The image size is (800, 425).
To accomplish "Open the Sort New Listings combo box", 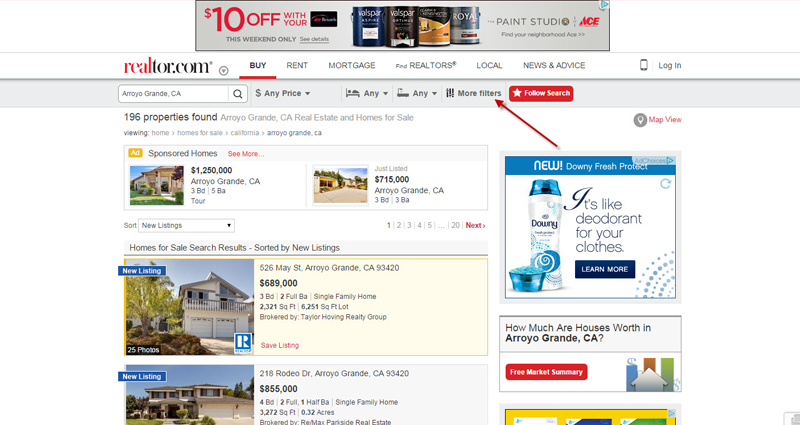I will tap(186, 226).
